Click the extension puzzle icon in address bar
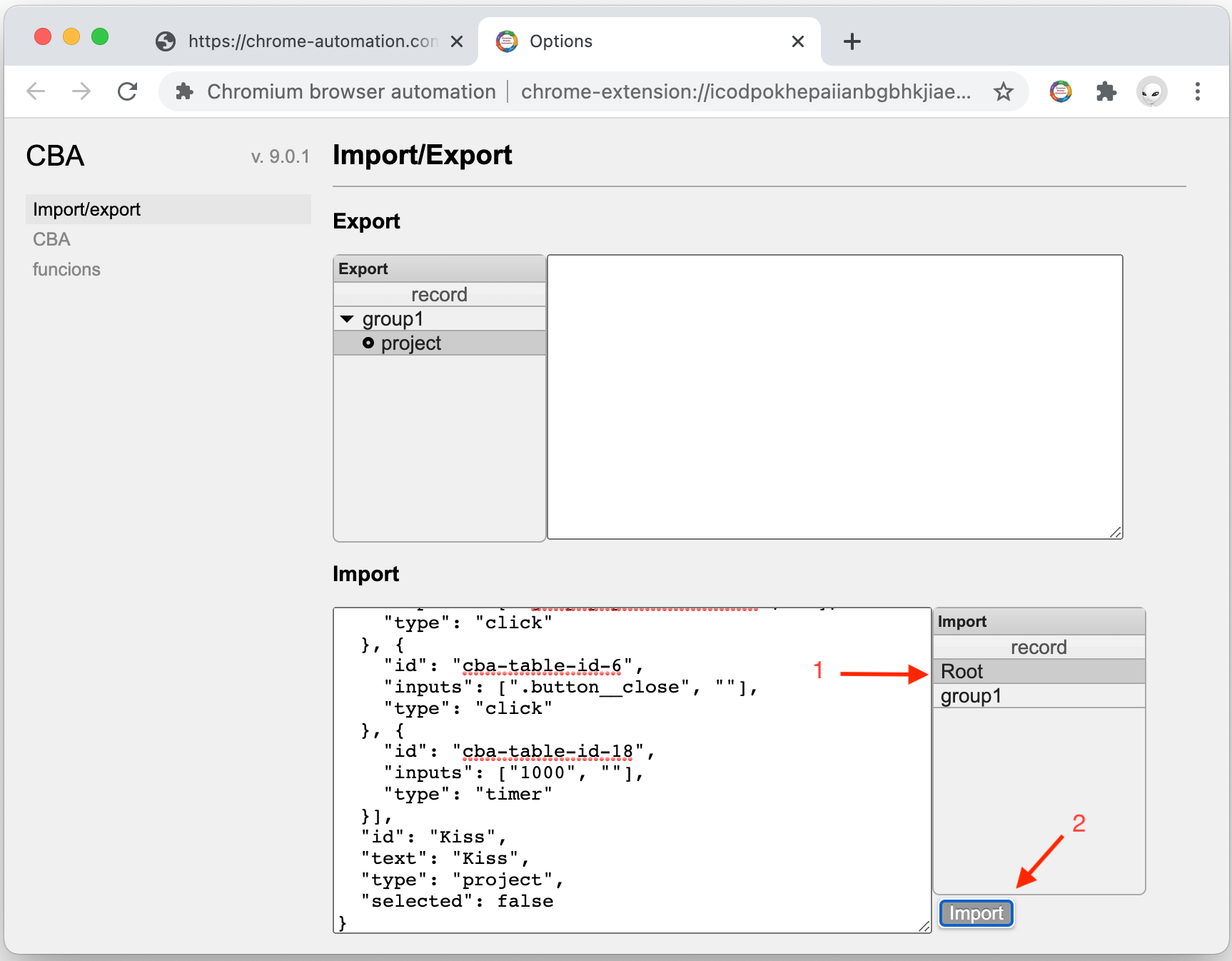1232x961 pixels. (x=184, y=91)
